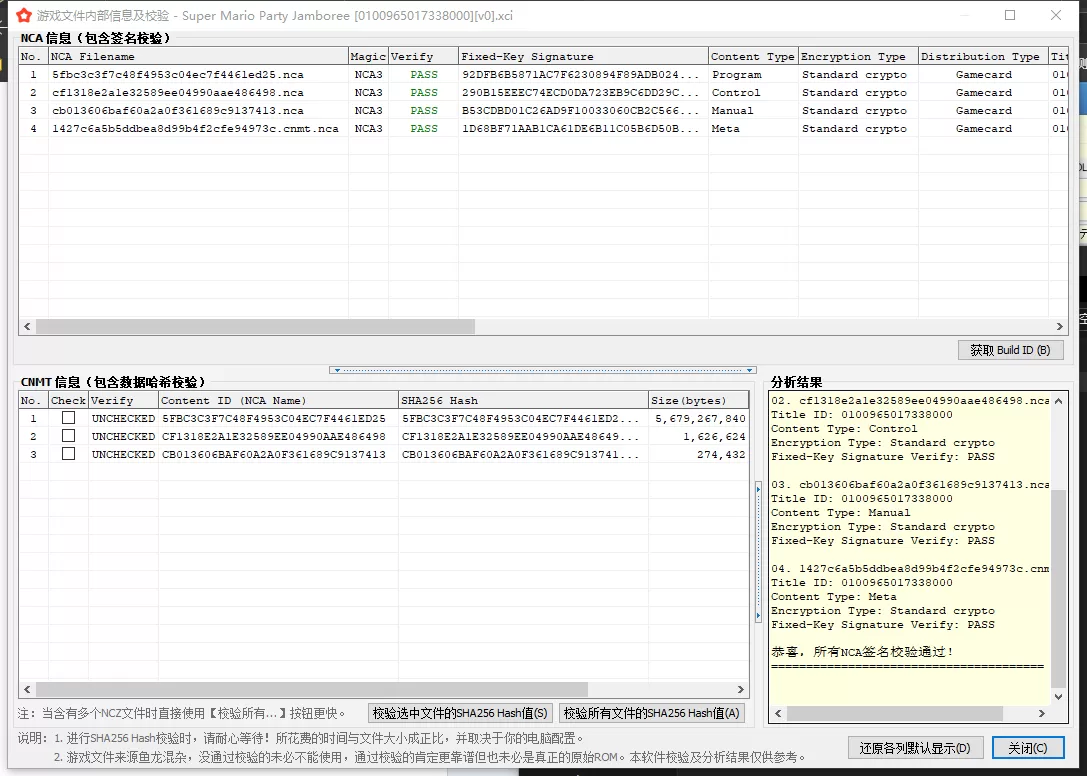Click the NCA table horizontal scrollbar thumb

(x=255, y=326)
